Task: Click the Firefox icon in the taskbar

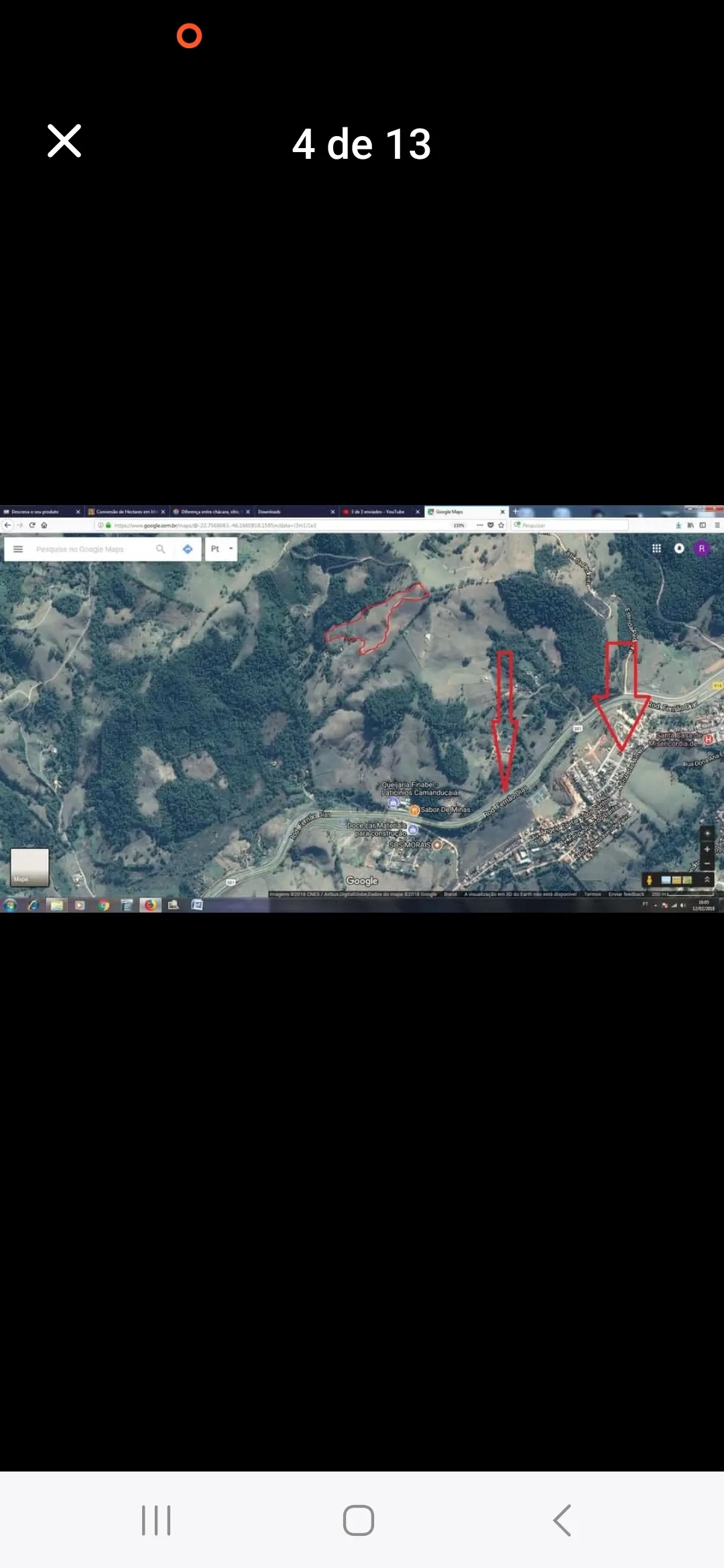Action: (150, 905)
